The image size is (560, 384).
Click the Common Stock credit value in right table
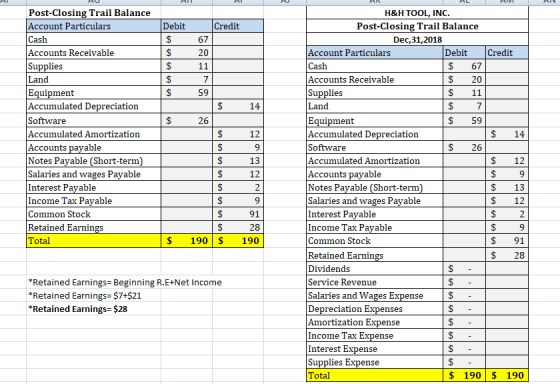tap(507, 241)
